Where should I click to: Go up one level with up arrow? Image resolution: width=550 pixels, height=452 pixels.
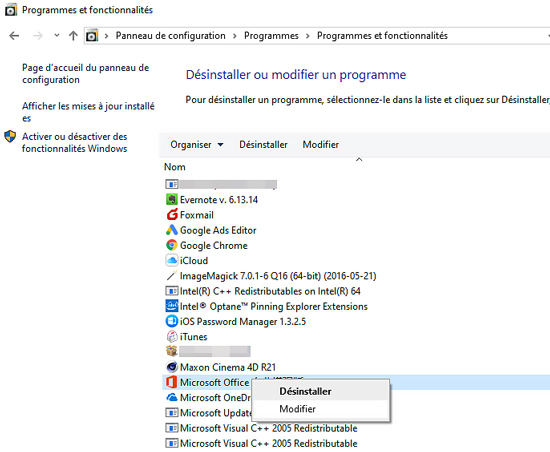coord(73,36)
